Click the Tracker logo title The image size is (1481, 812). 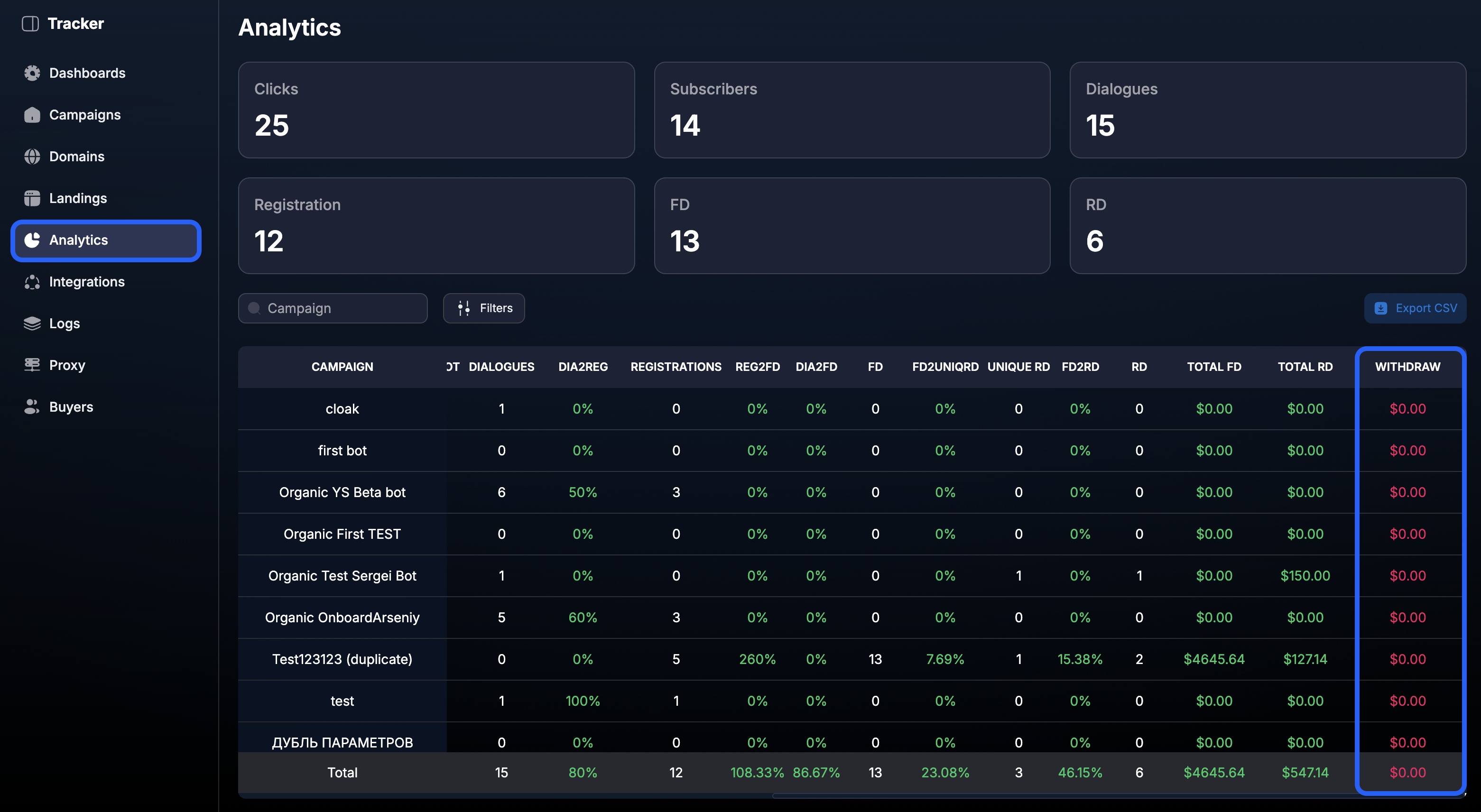(76, 24)
